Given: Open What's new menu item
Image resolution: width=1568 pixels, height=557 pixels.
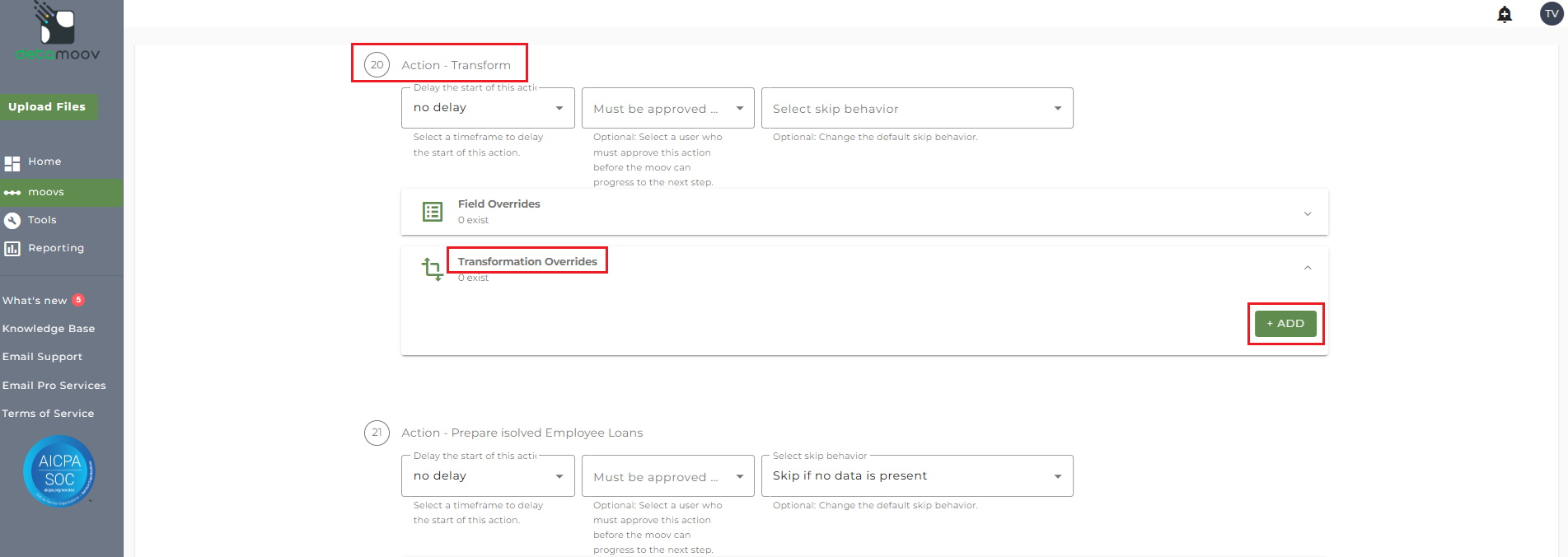Looking at the screenshot, I should pos(35,301).
